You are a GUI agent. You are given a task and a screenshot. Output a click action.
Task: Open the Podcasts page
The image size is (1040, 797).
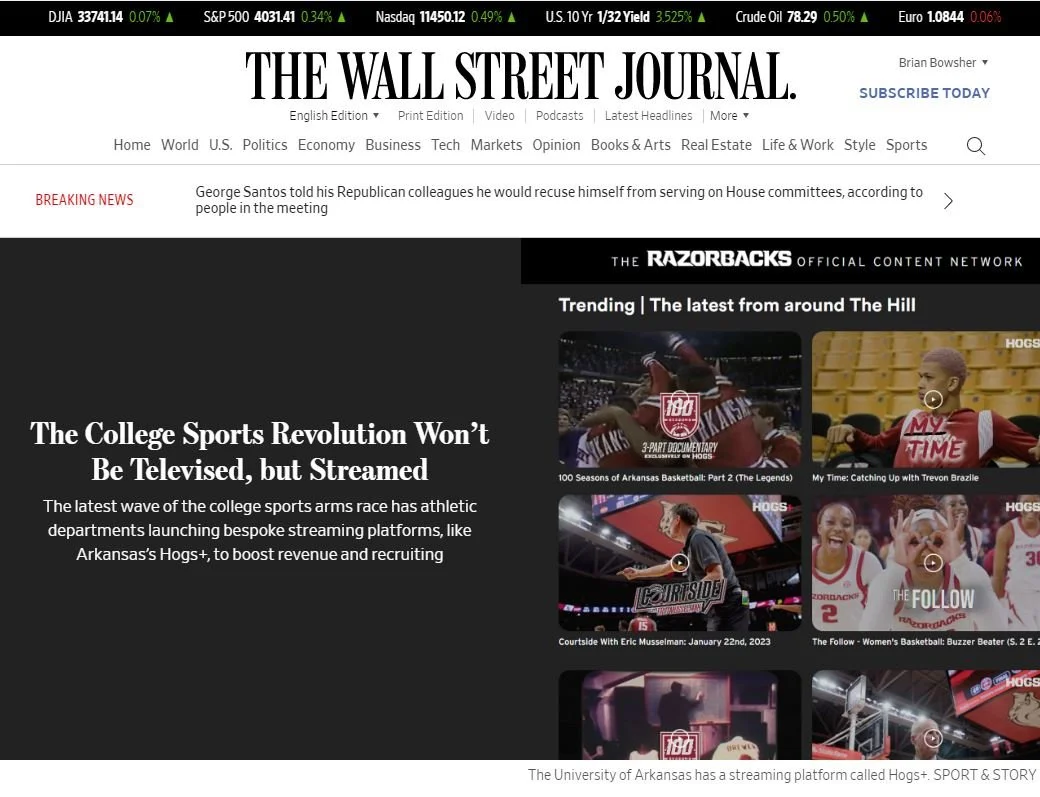pyautogui.click(x=559, y=115)
